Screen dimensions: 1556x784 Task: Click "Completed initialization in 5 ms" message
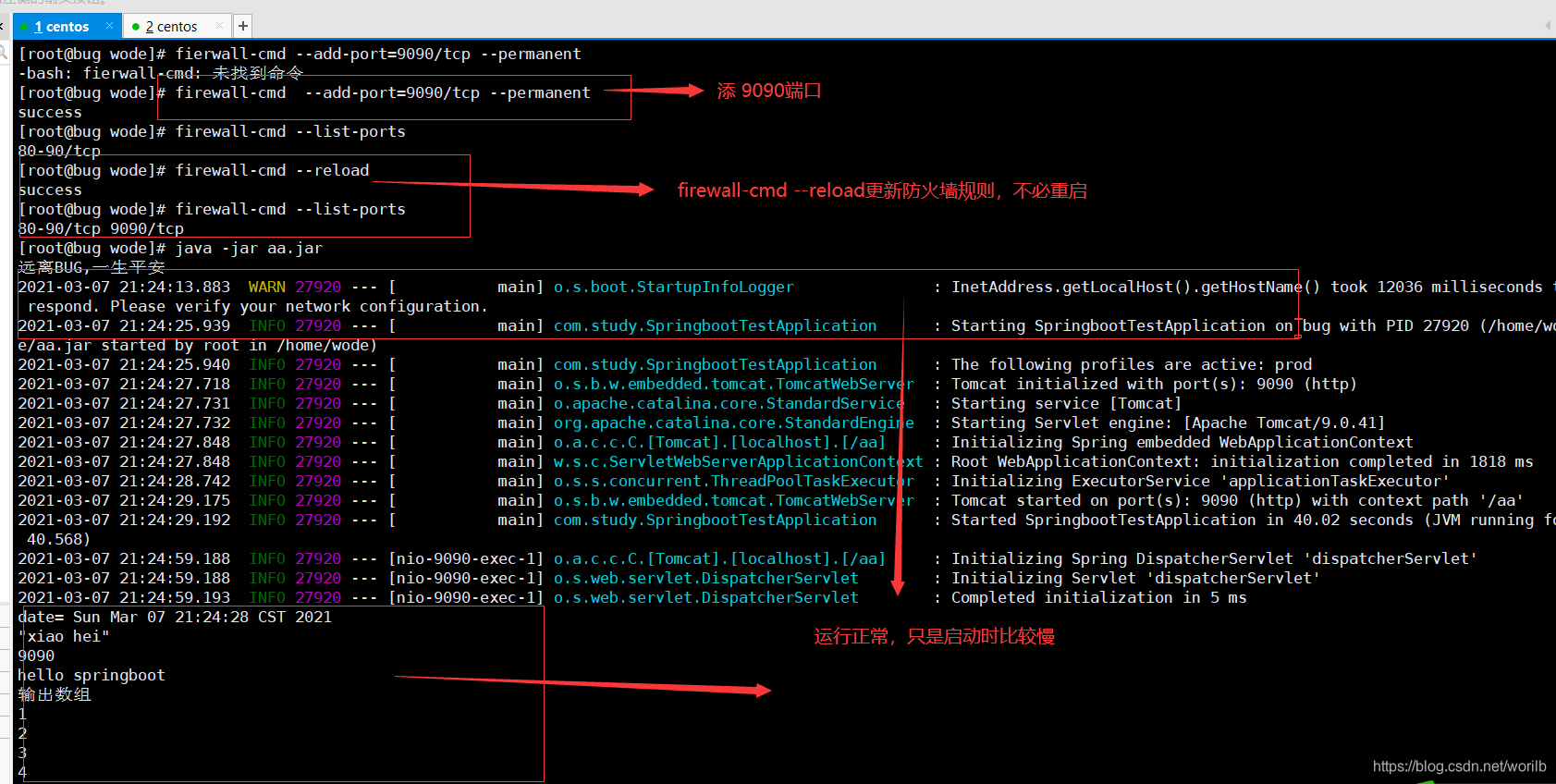1098,597
